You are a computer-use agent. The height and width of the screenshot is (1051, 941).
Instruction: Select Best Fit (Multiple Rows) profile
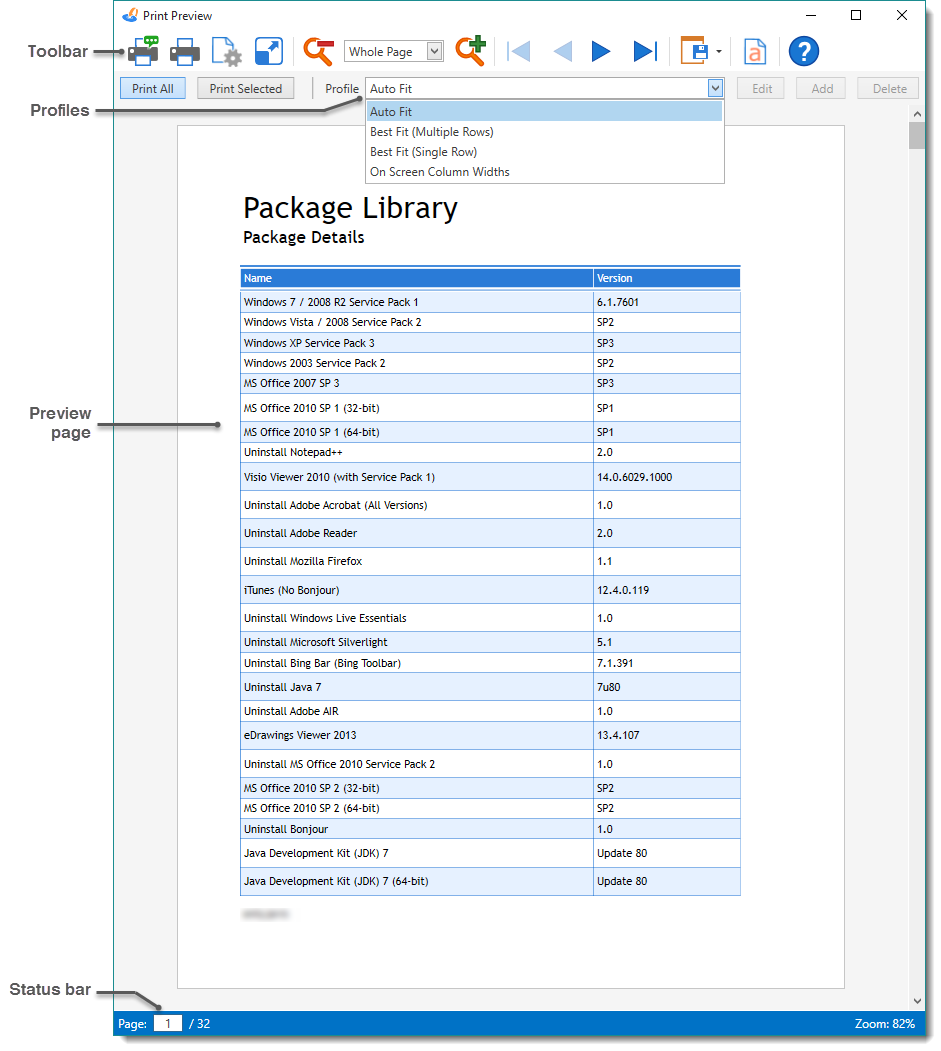[x=544, y=131]
